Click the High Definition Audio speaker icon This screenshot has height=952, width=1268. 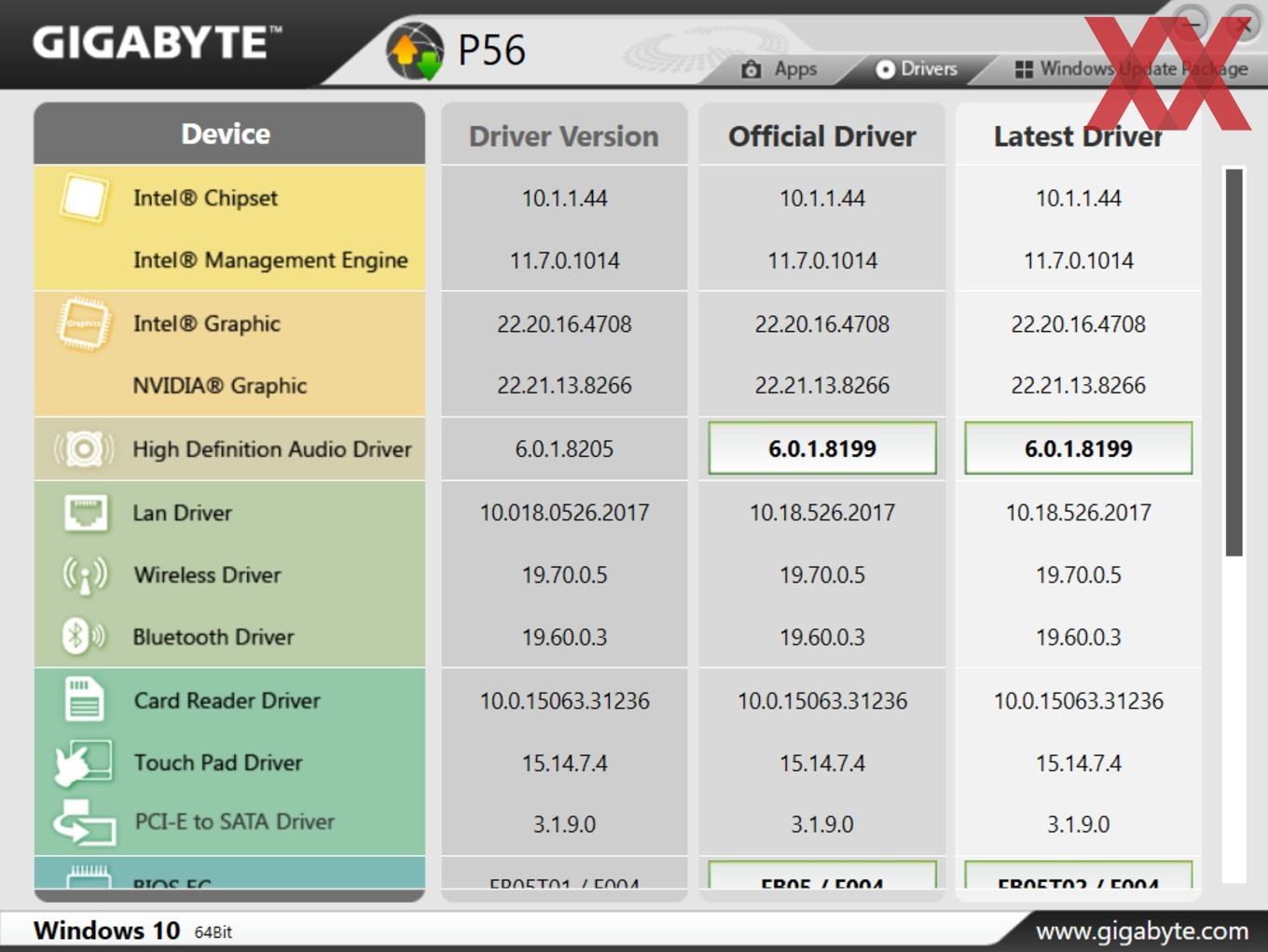[84, 449]
